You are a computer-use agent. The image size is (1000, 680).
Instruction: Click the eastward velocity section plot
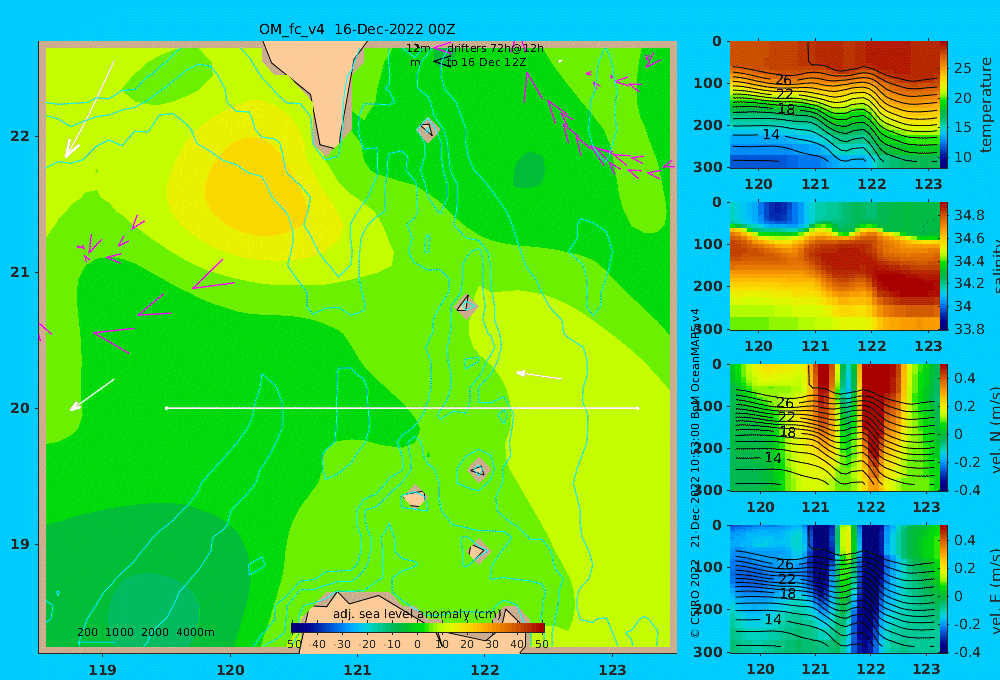tap(834, 589)
